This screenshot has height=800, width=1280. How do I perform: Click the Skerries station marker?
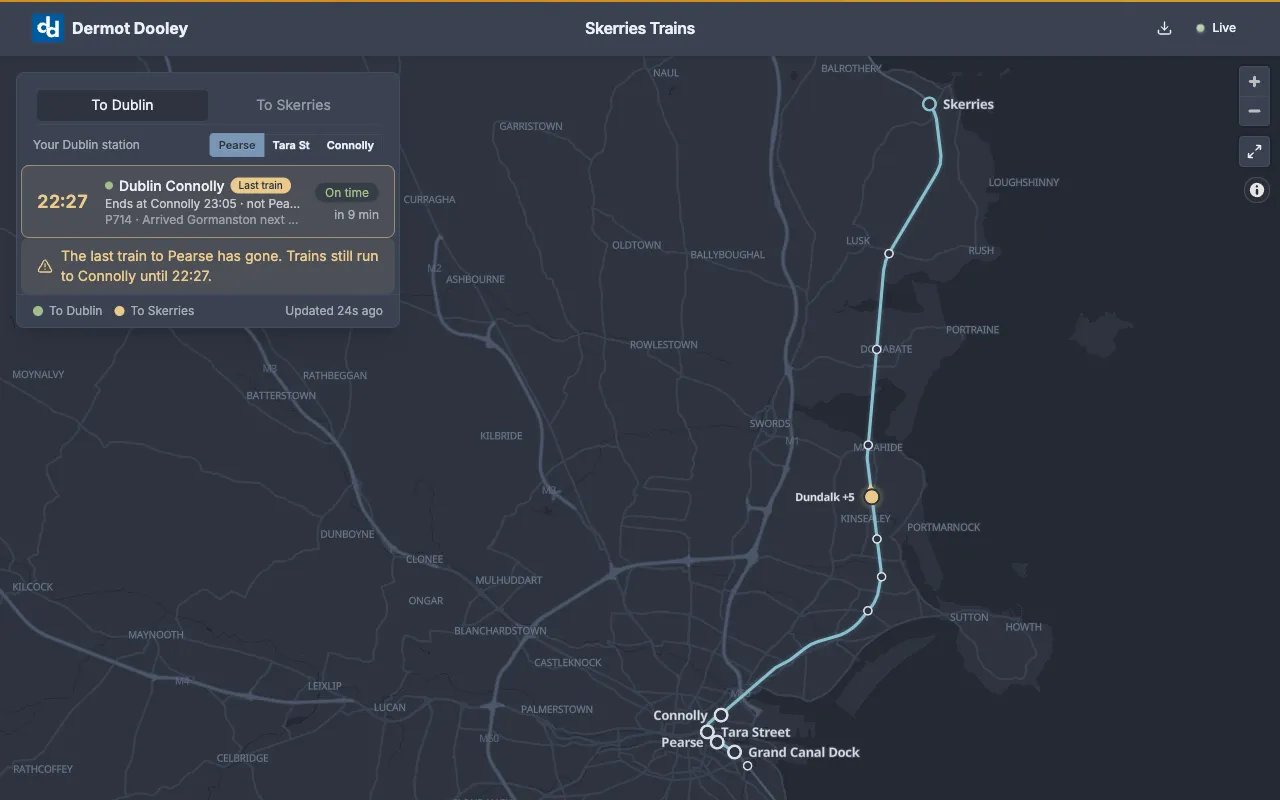click(929, 104)
